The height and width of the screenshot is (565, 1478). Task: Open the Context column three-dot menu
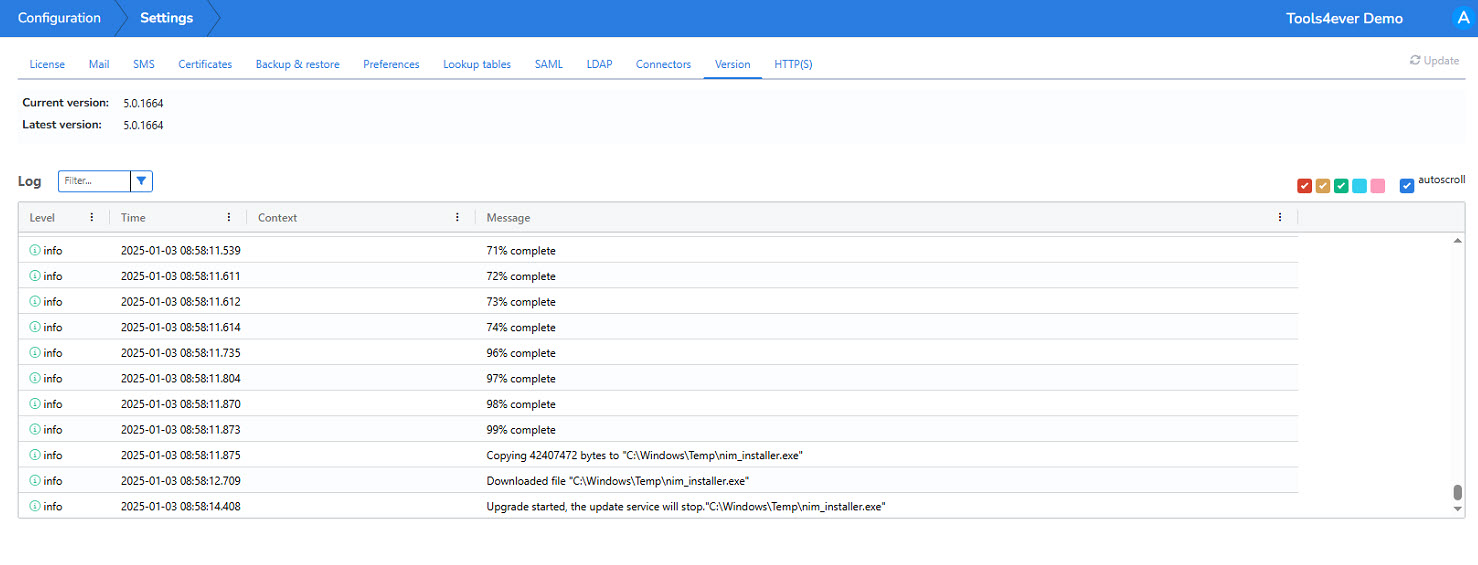point(457,217)
